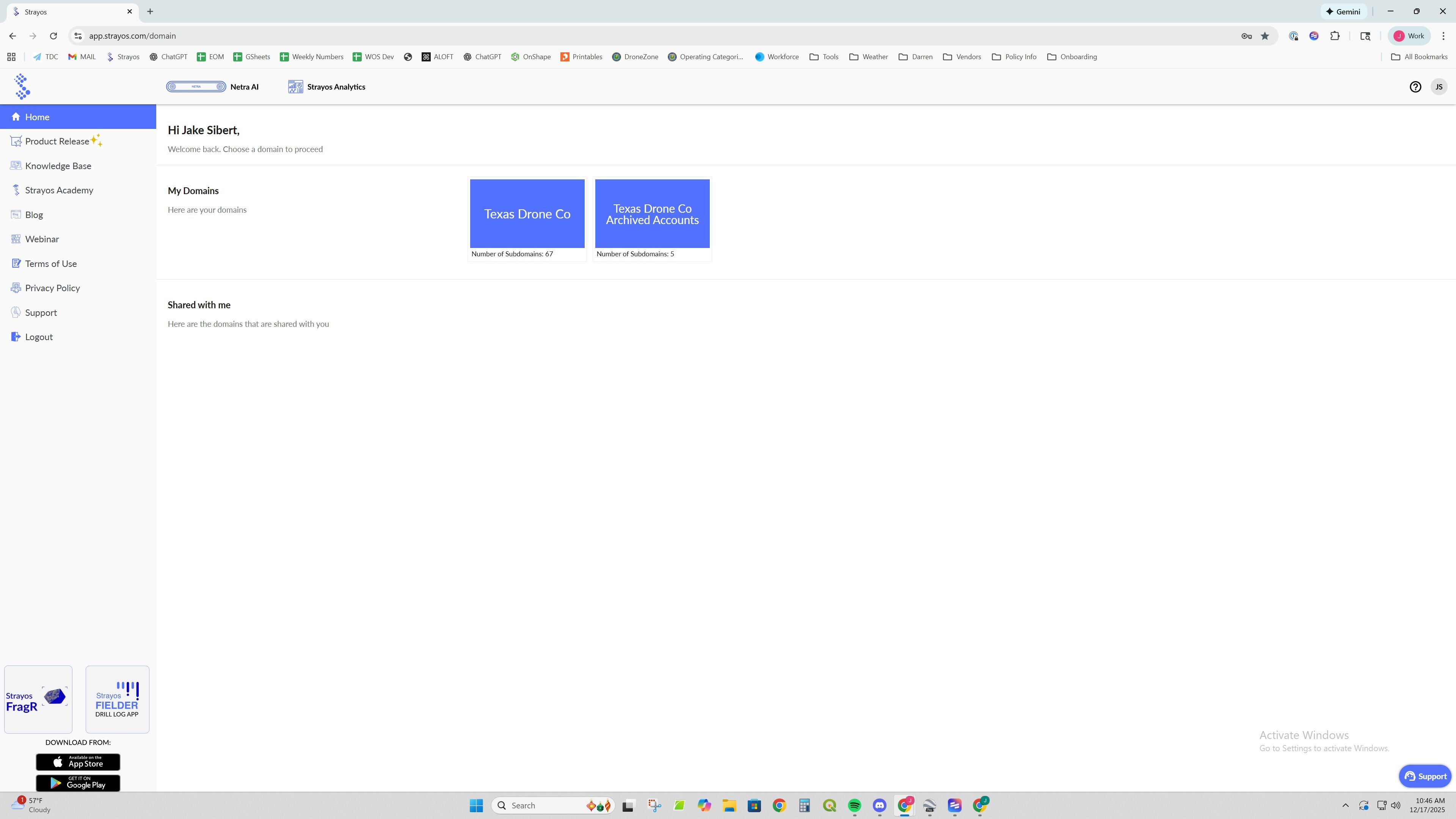Open Product Release in the sidebar
Image resolution: width=1456 pixels, height=819 pixels.
[56, 141]
